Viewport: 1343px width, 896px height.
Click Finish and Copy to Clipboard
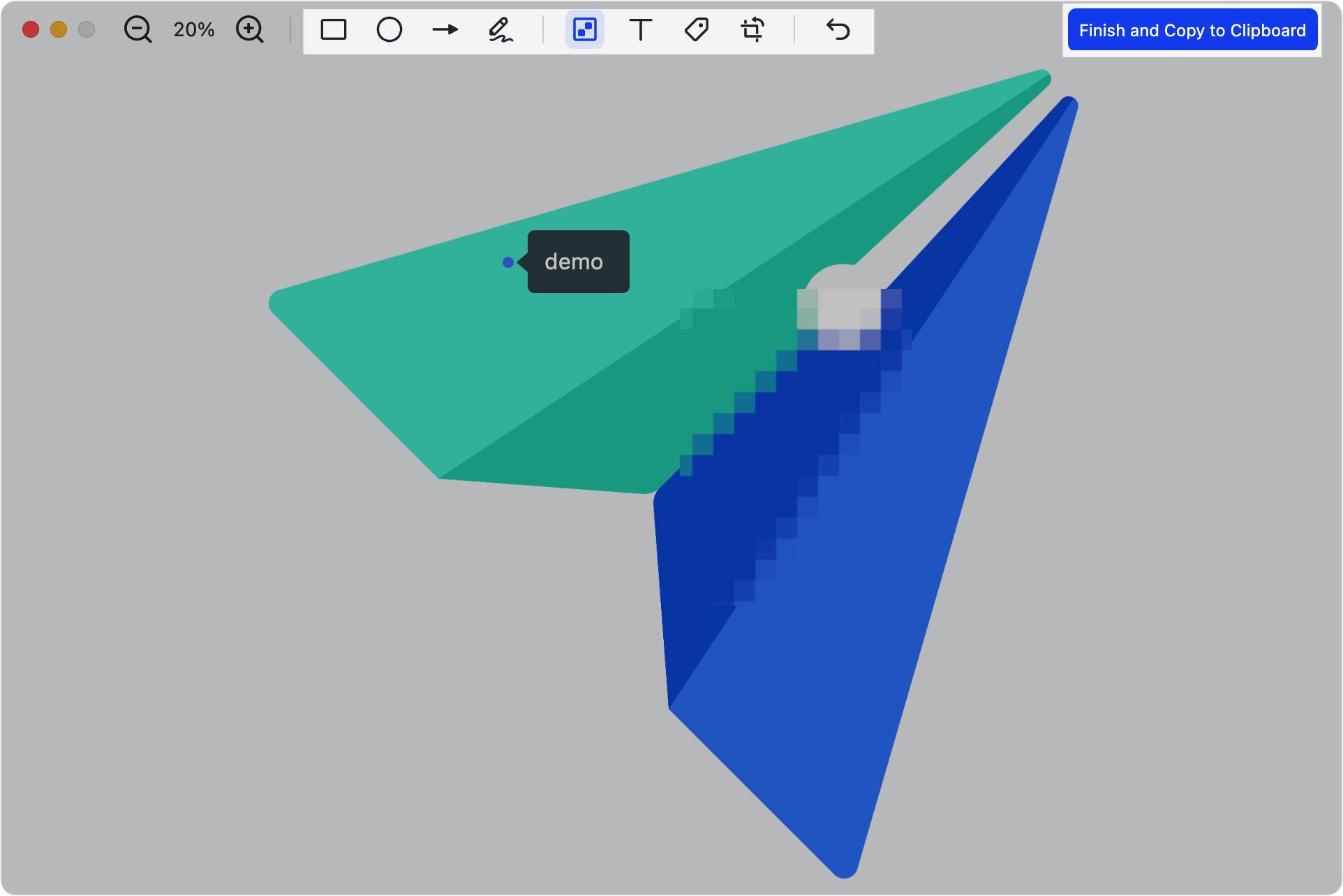tap(1192, 30)
